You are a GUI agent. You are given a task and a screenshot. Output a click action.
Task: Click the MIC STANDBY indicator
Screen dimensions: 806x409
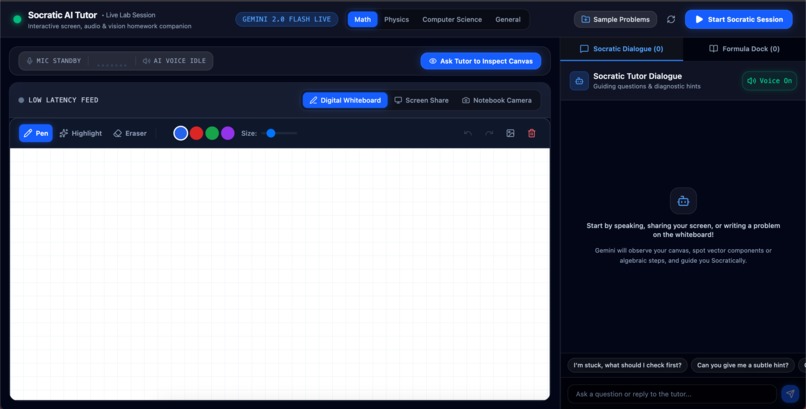coord(53,61)
